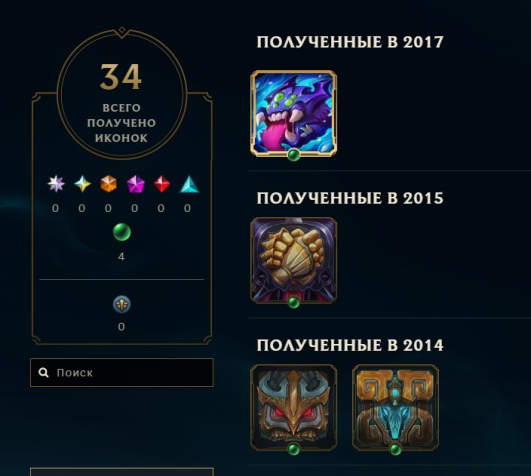Image resolution: width=531 pixels, height=476 pixels.
Task: Click the magnifying glass search icon
Action: tap(43, 373)
